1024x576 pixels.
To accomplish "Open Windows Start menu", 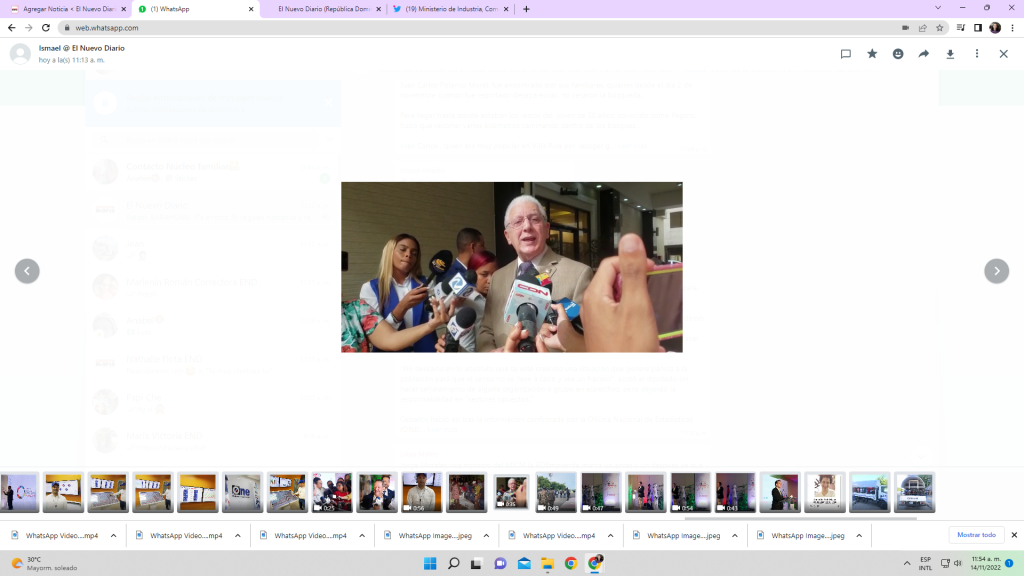I will coord(429,563).
